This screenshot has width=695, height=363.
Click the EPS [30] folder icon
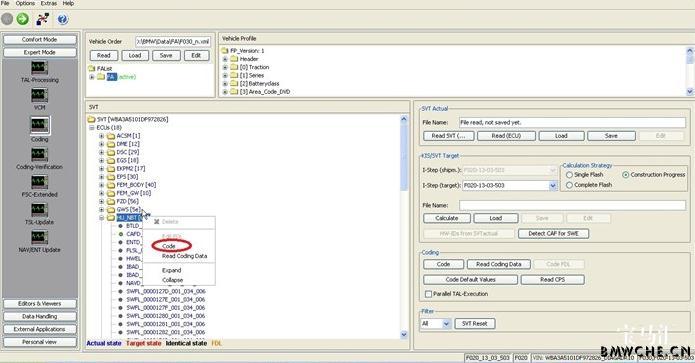click(x=111, y=176)
